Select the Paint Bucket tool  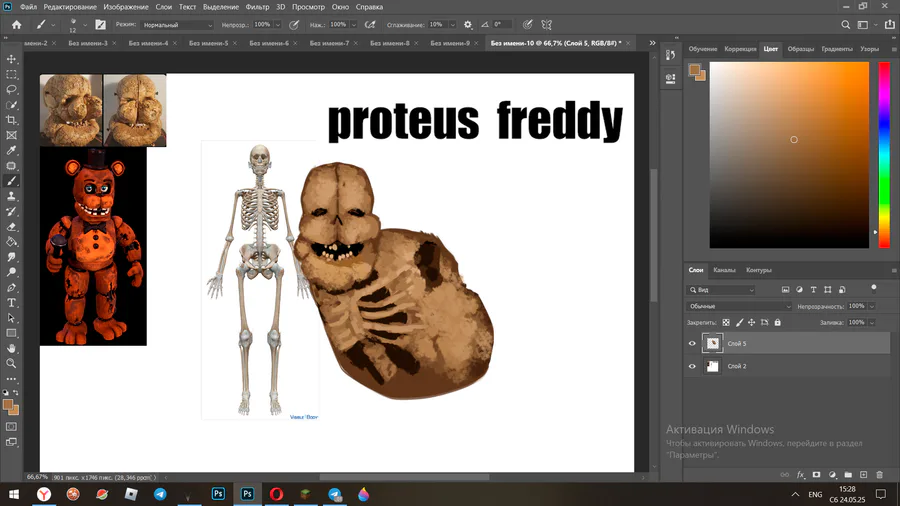[x=11, y=242]
